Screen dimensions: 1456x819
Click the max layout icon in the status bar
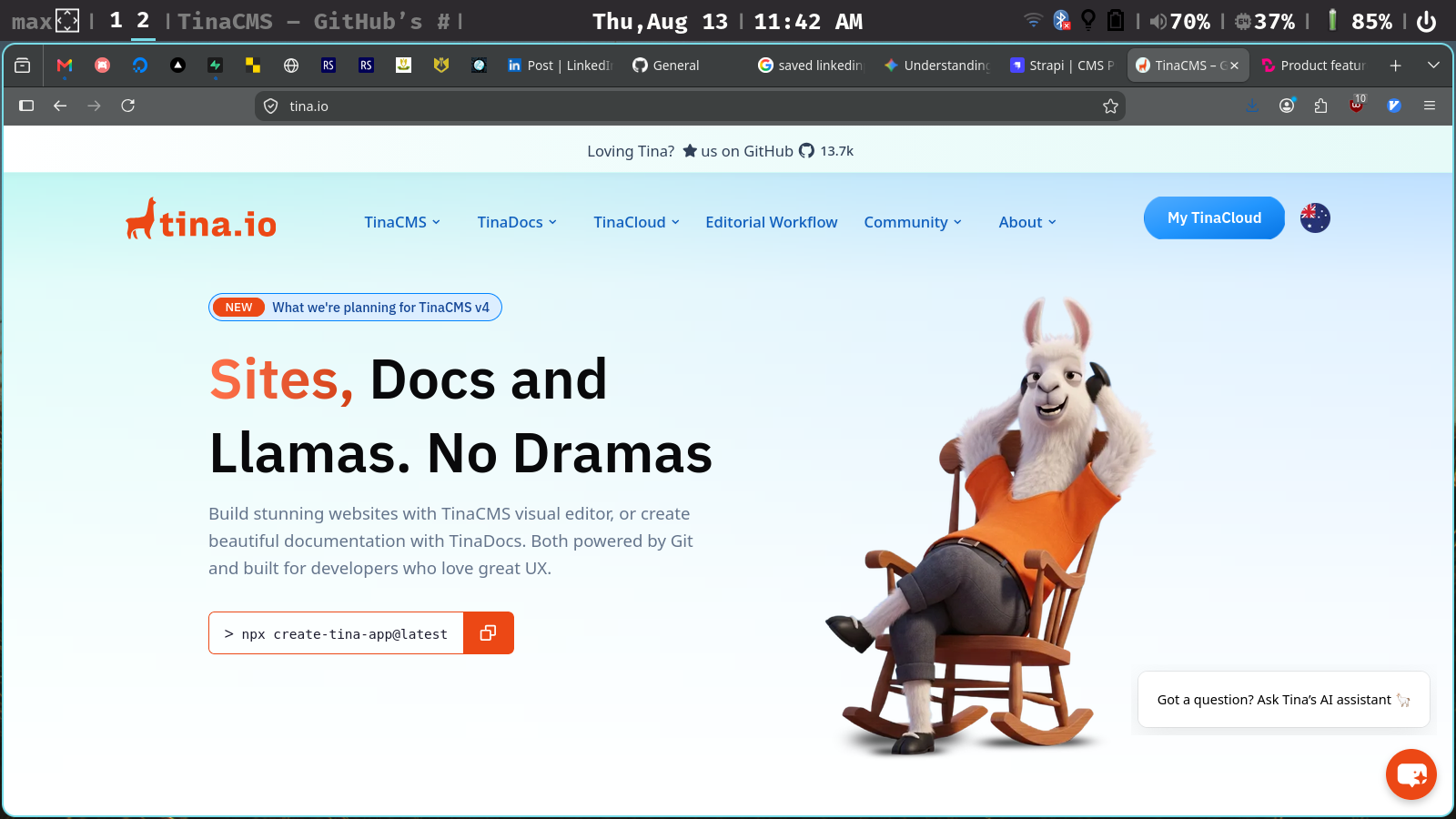tap(67, 21)
